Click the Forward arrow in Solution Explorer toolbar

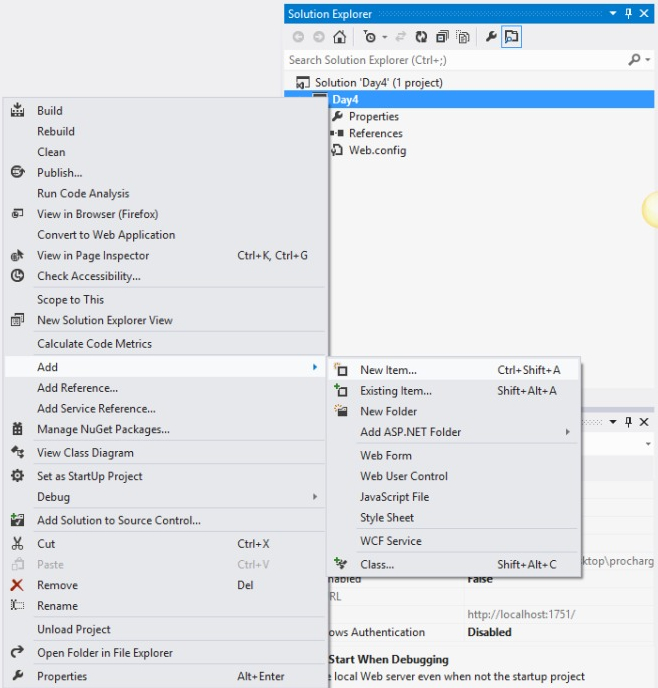[x=319, y=37]
